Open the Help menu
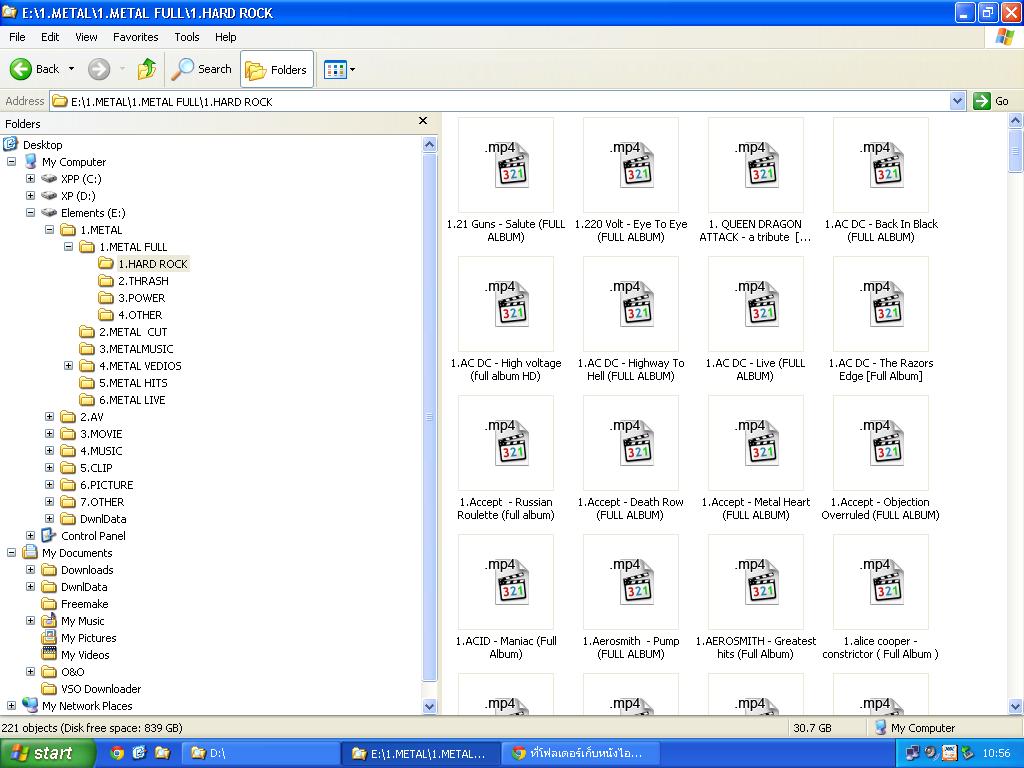Viewport: 1024px width, 768px height. pyautogui.click(x=225, y=37)
